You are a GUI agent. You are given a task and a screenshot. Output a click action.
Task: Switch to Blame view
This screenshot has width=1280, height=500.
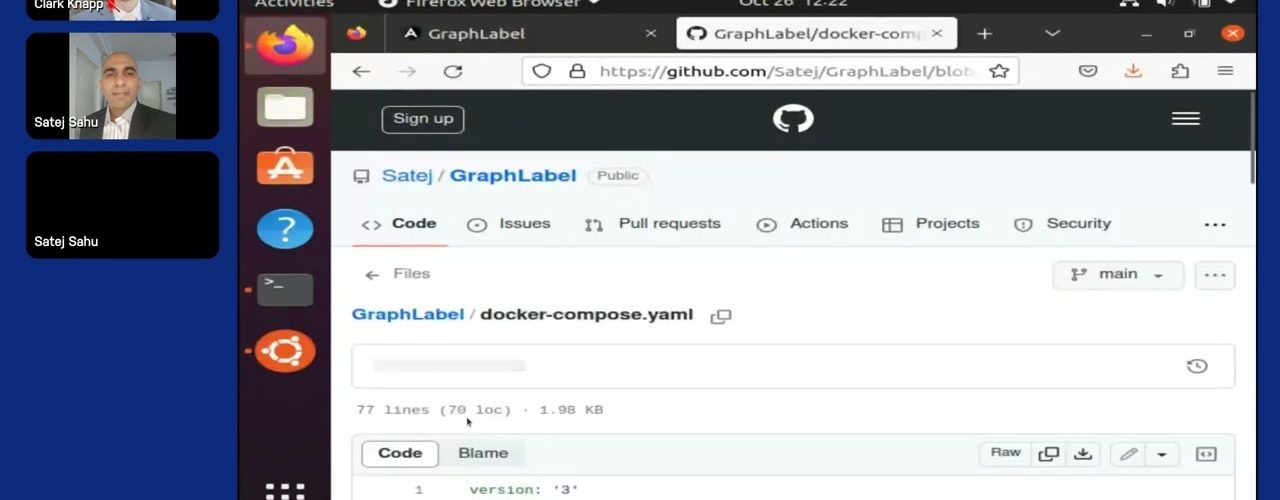pos(483,453)
